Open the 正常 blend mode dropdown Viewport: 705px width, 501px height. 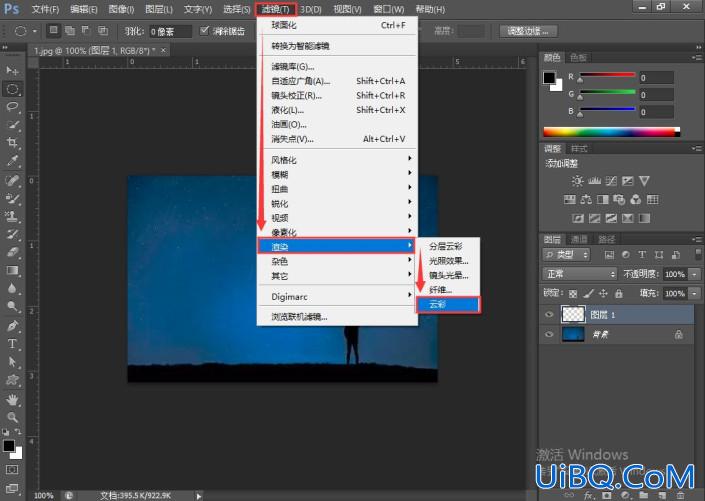tap(580, 273)
